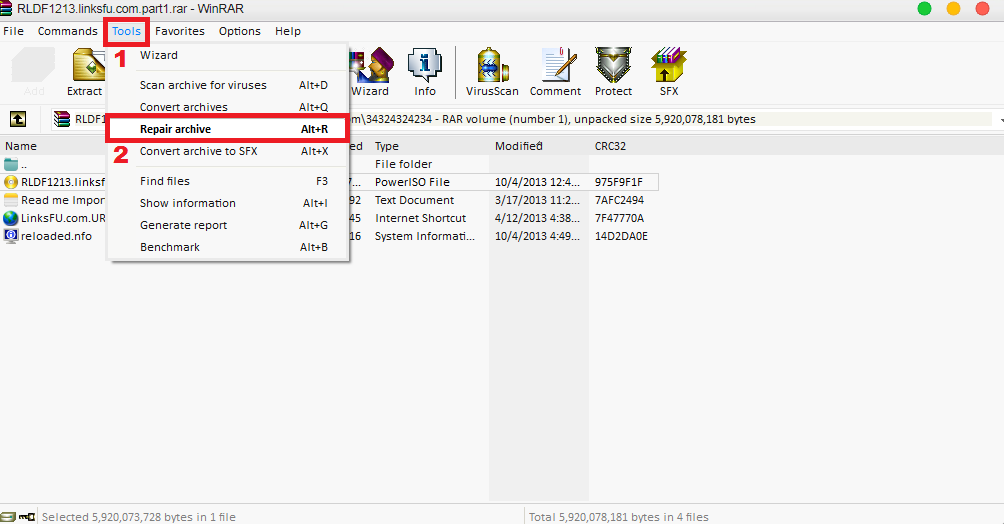Click the Protect archive icon

[x=613, y=65]
